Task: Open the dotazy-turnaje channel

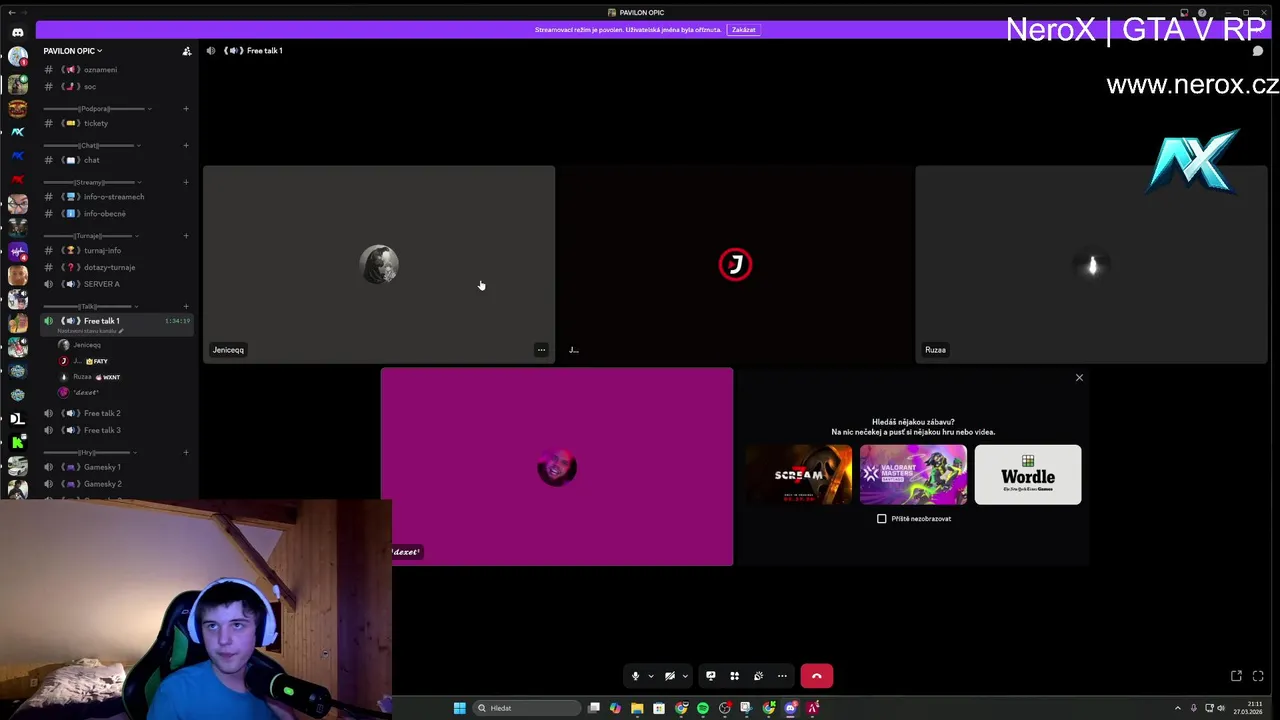Action: 117,267
